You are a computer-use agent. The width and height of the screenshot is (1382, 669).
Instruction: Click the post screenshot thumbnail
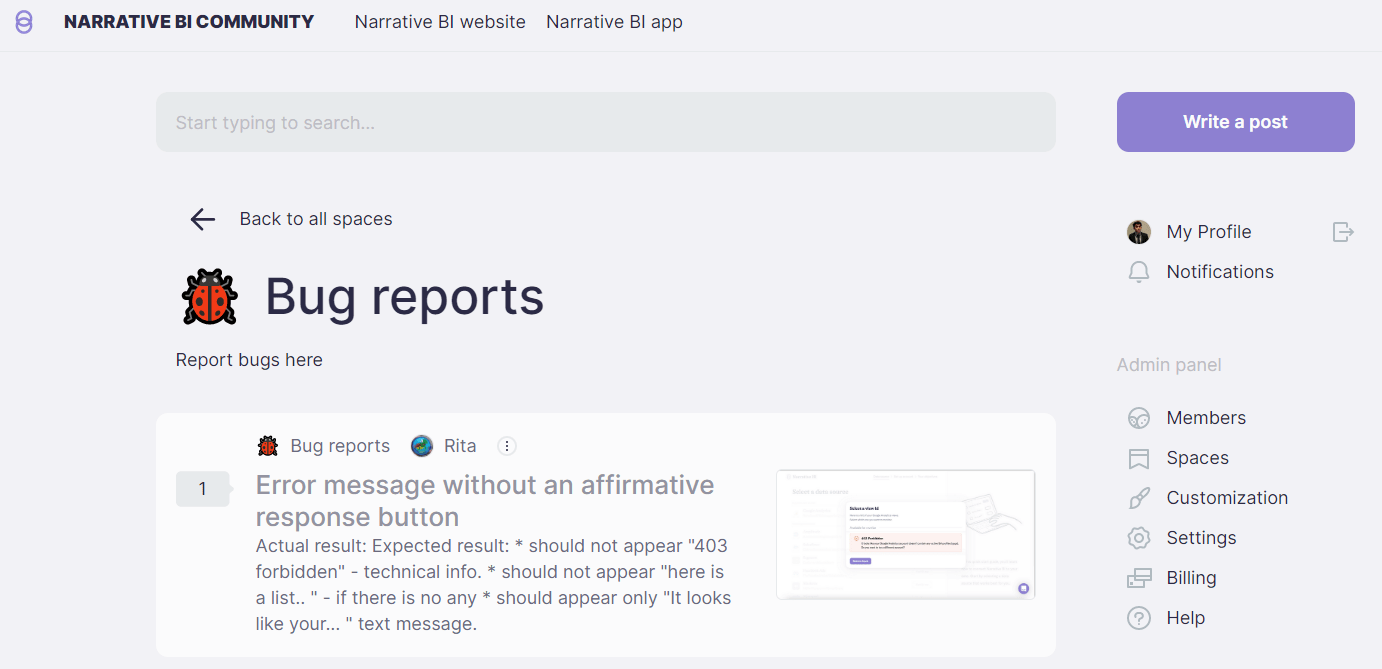click(x=906, y=534)
